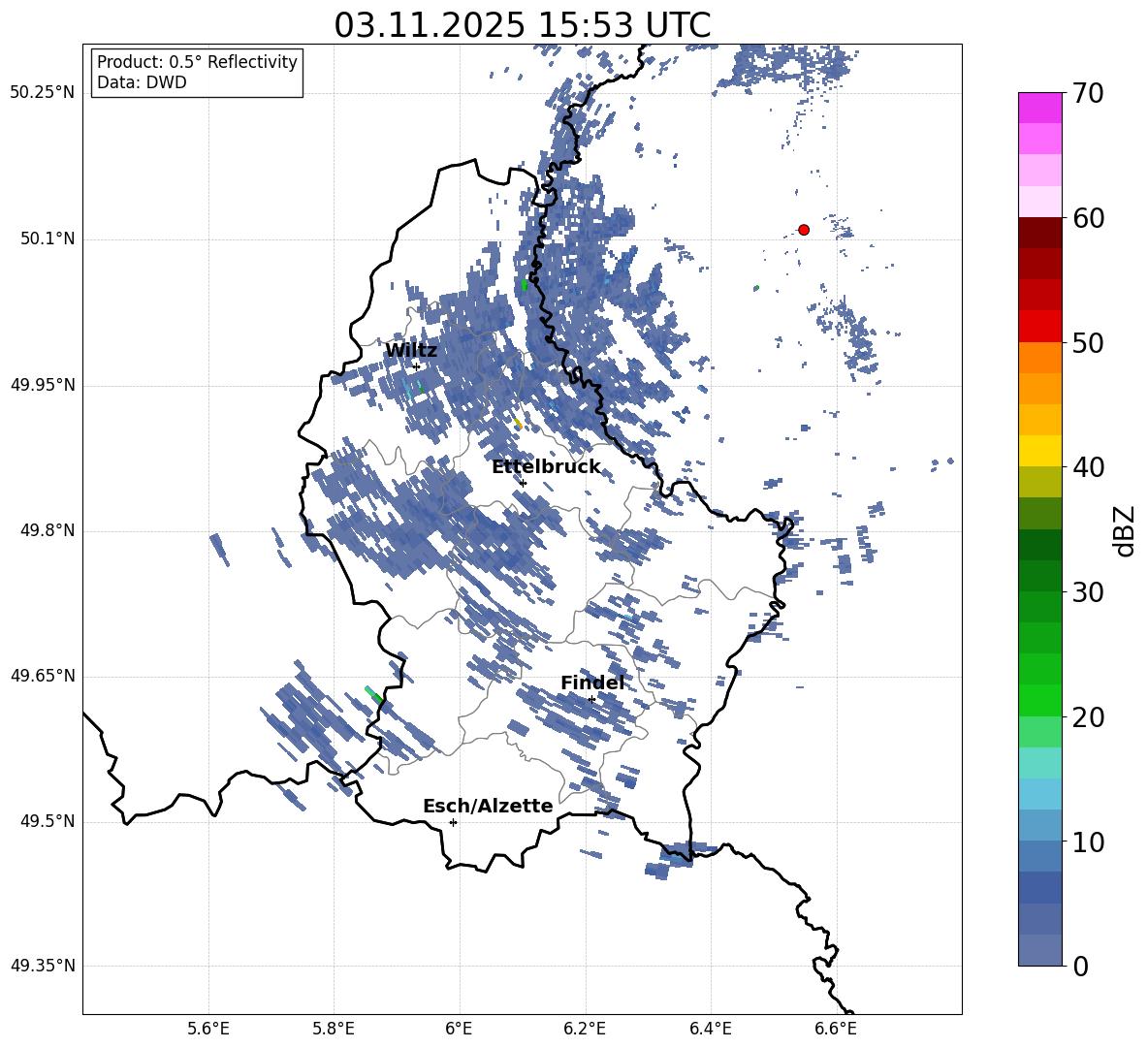1148x1048 pixels.
Task: Pick the dark green swatch above 30
Action: pyautogui.click(x=1039, y=575)
